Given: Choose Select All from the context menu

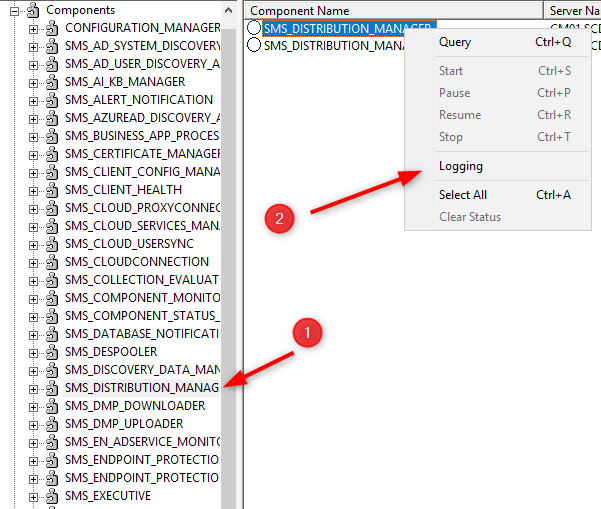Looking at the screenshot, I should 498,195.
